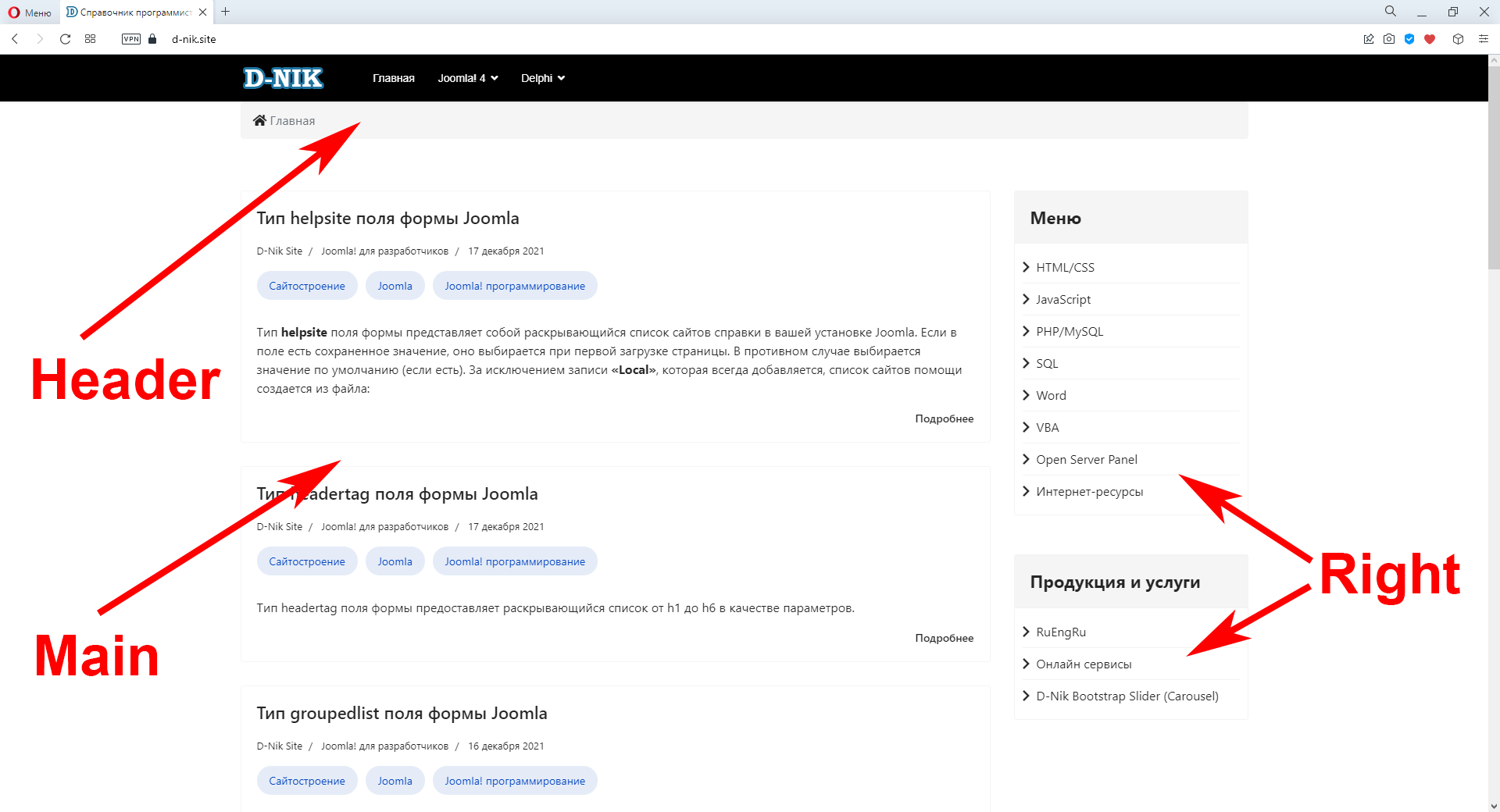Open RuEngRu in Продукция и услуги
1500x812 pixels.
(1061, 632)
